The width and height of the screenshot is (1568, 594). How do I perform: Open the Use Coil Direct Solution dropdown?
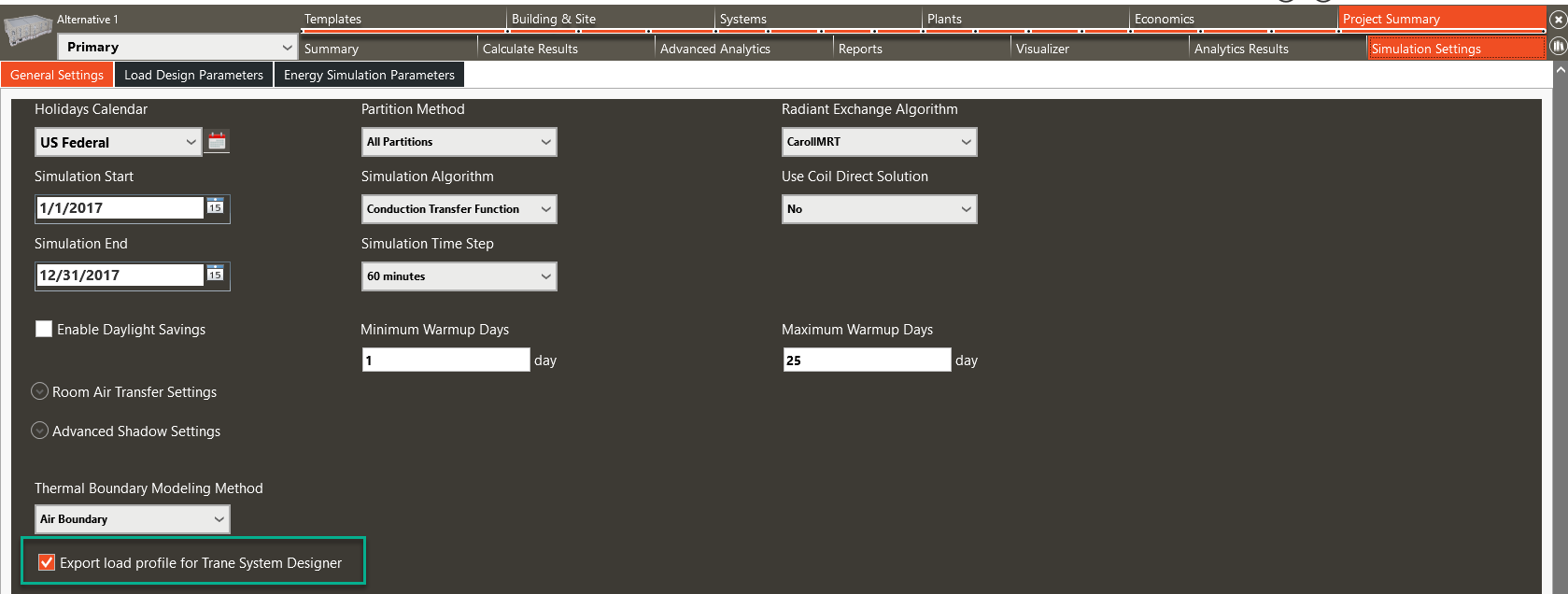click(880, 209)
